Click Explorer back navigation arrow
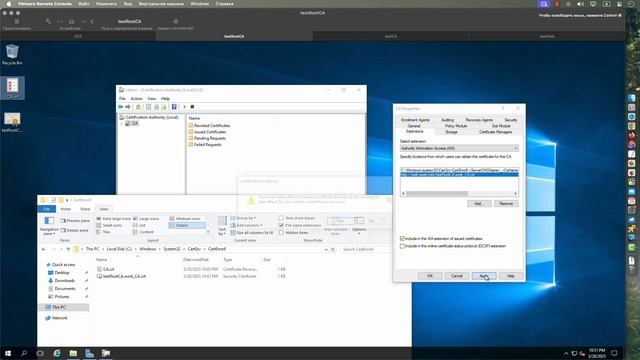640x360 pixels. [x=44, y=249]
